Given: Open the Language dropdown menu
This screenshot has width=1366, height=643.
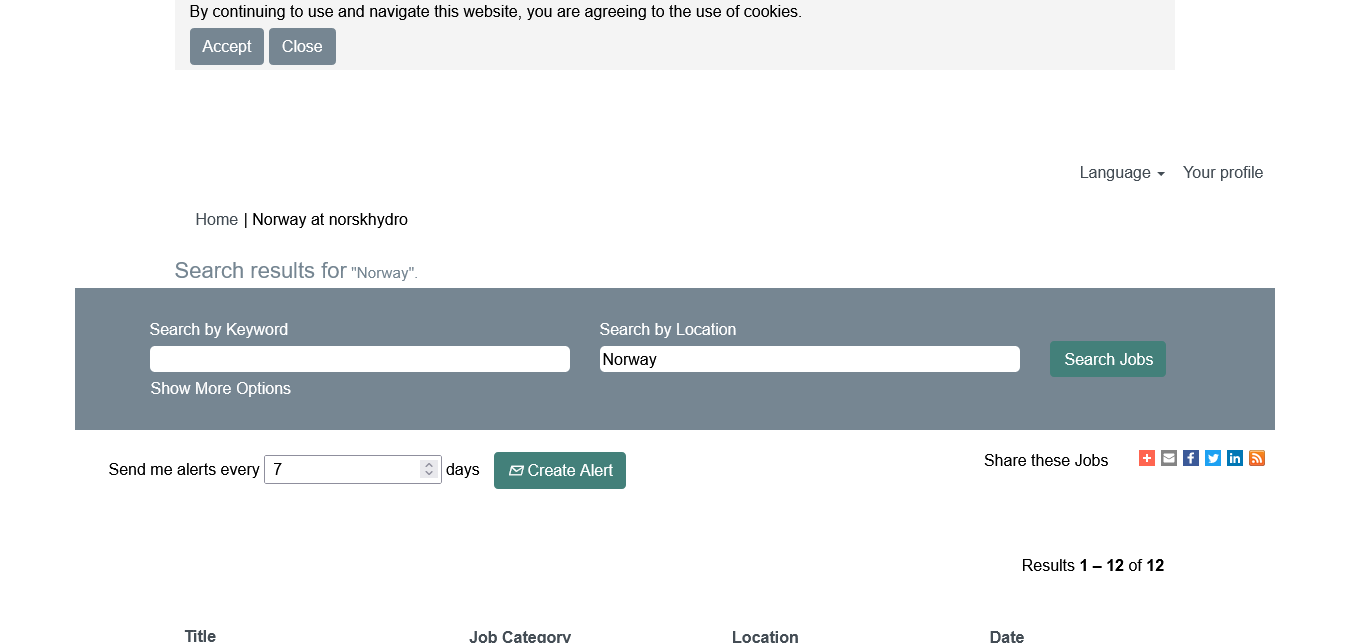Looking at the screenshot, I should (x=1121, y=173).
